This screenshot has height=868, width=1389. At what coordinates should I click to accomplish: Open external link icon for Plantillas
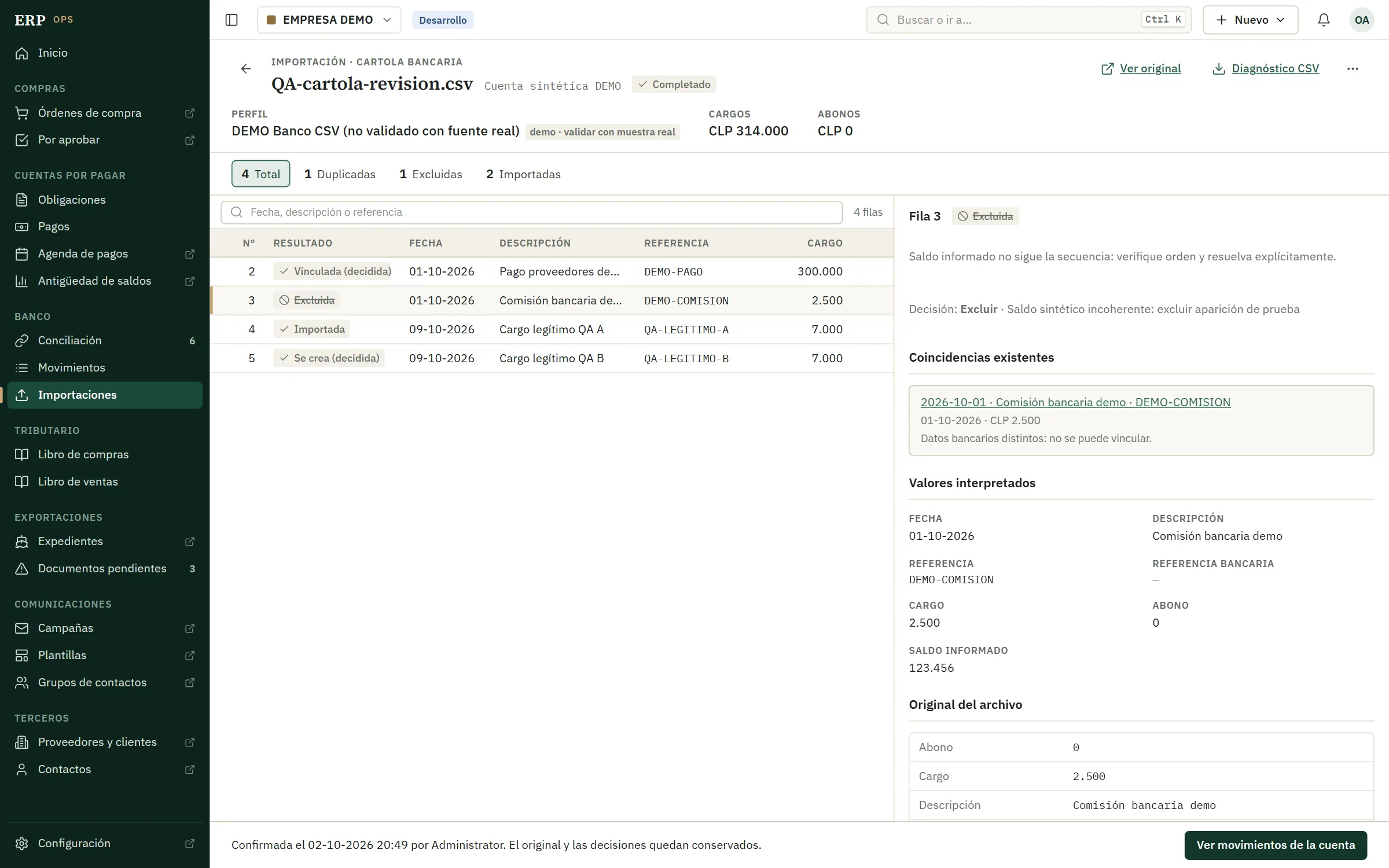click(x=189, y=656)
